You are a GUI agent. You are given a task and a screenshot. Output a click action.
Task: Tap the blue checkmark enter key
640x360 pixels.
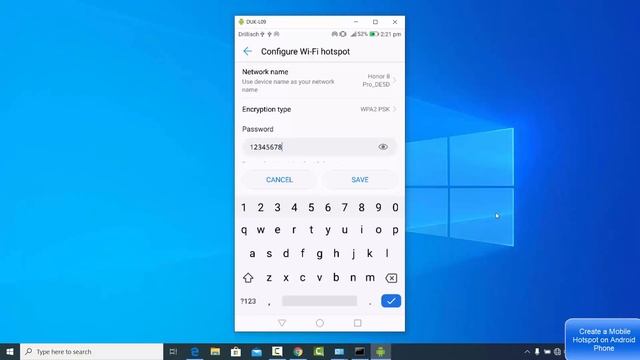tap(391, 301)
